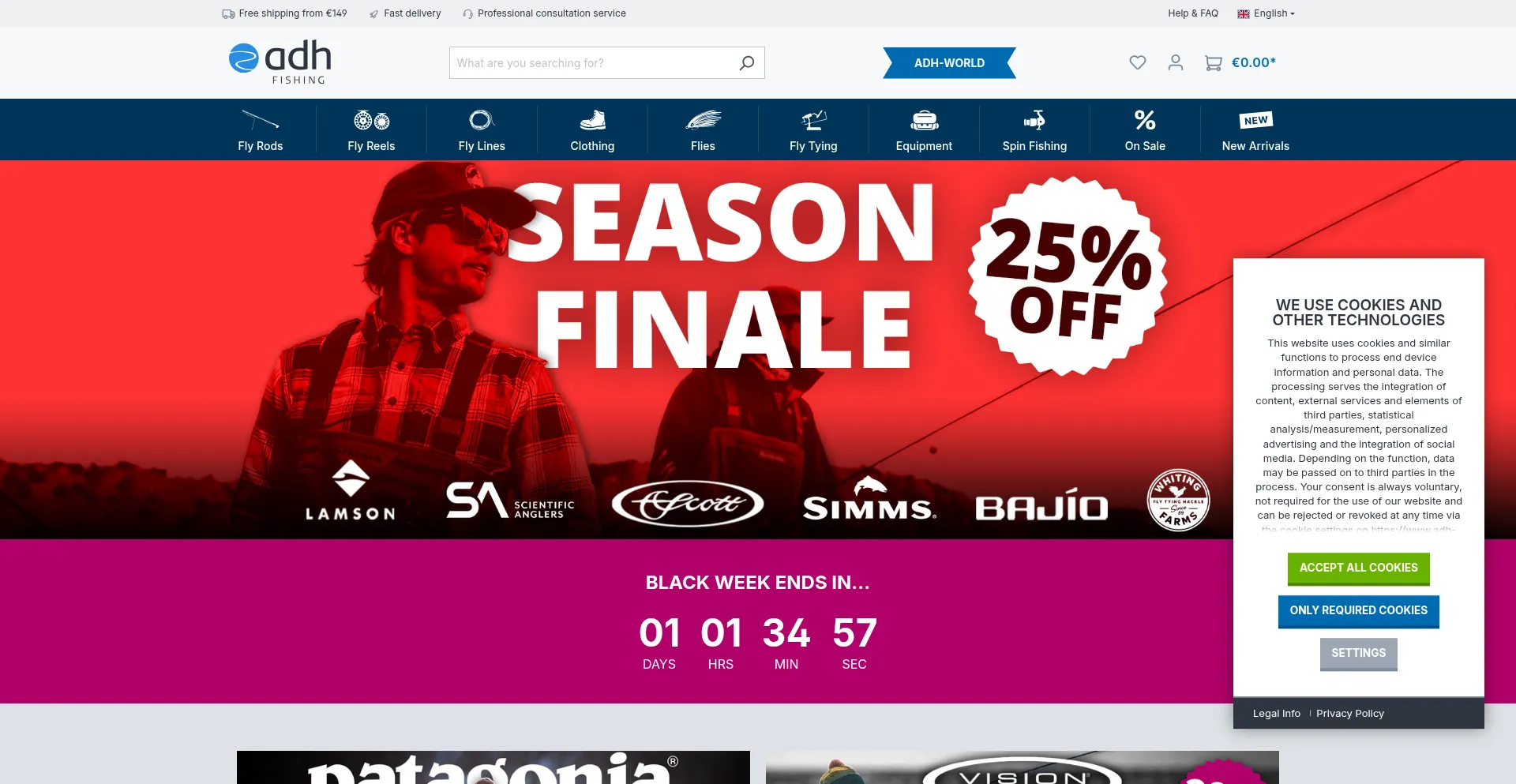Open the Privacy Policy link
The height and width of the screenshot is (784, 1516).
coord(1349,713)
